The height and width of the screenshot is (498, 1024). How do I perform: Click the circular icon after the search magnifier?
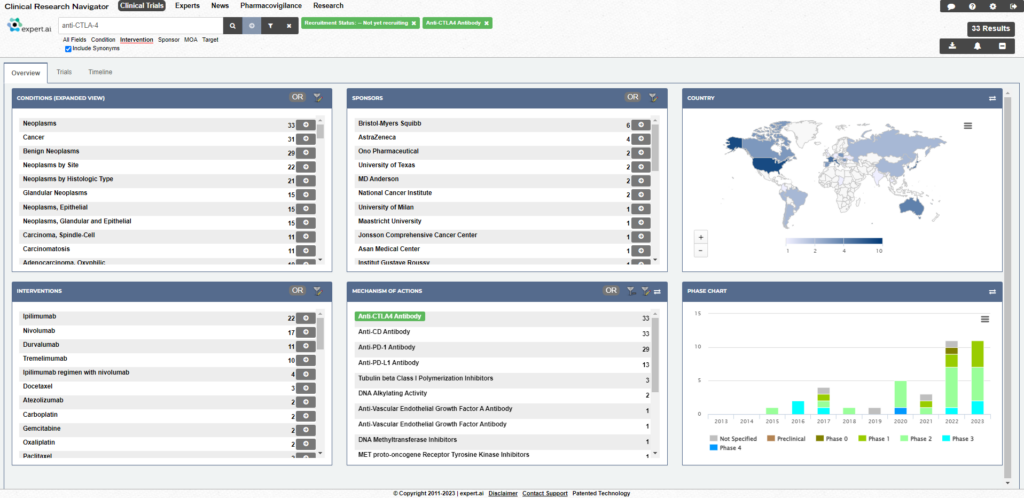(x=251, y=26)
